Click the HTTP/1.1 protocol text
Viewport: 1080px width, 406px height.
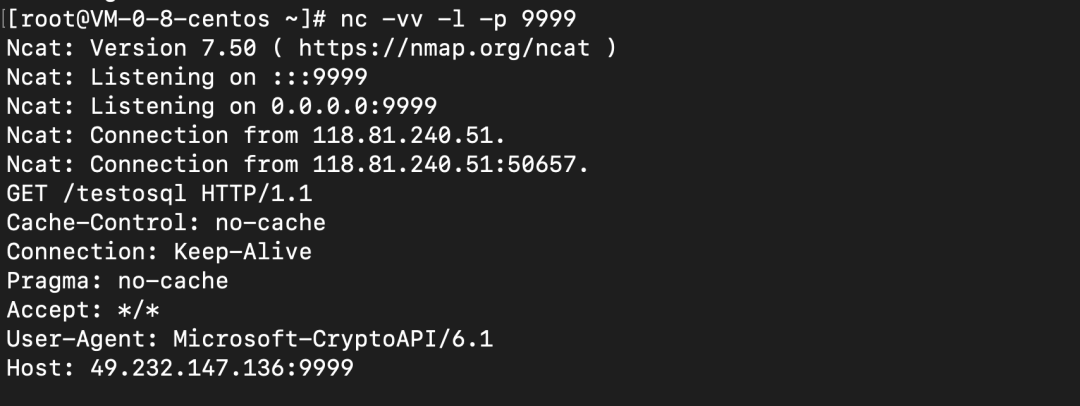[x=257, y=194]
